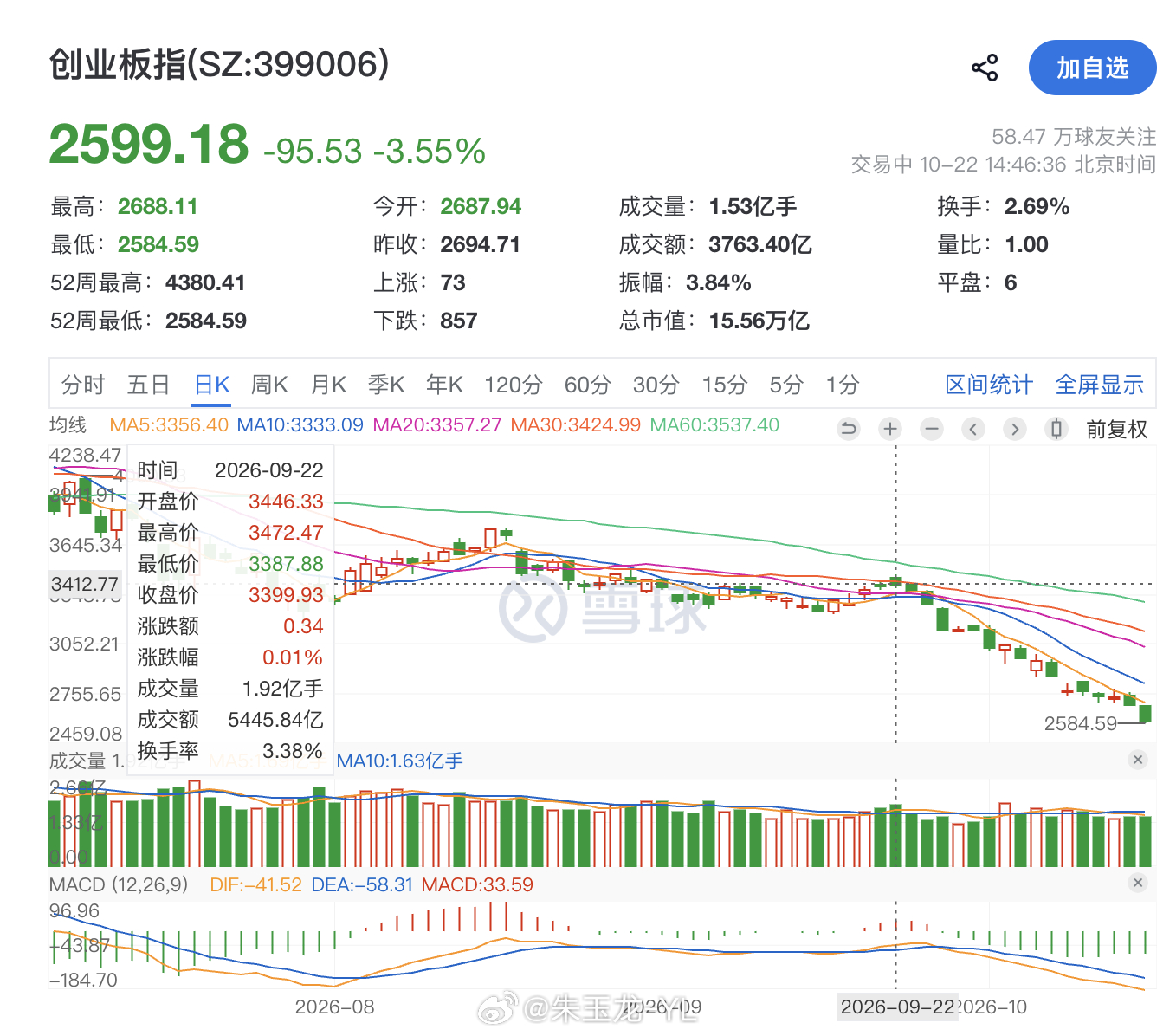Open 区间统计 range statistics

click(x=989, y=385)
